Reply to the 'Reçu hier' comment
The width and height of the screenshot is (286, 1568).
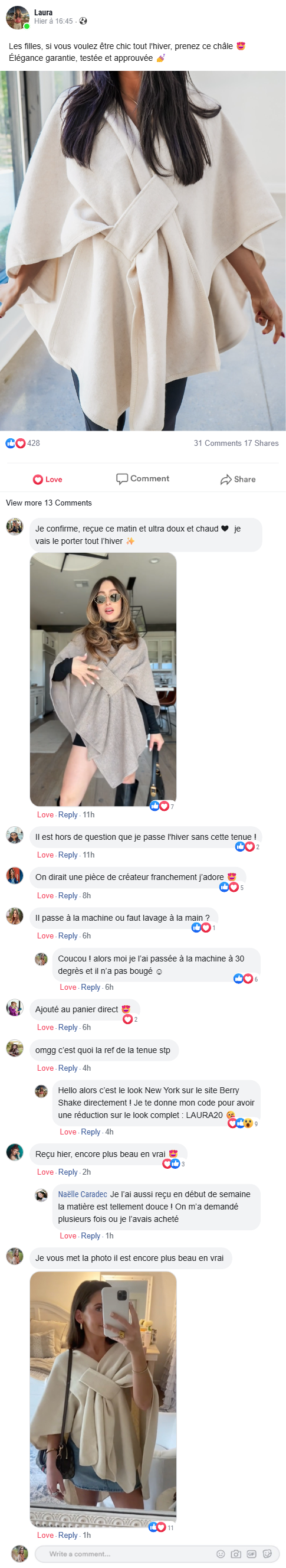click(68, 1172)
